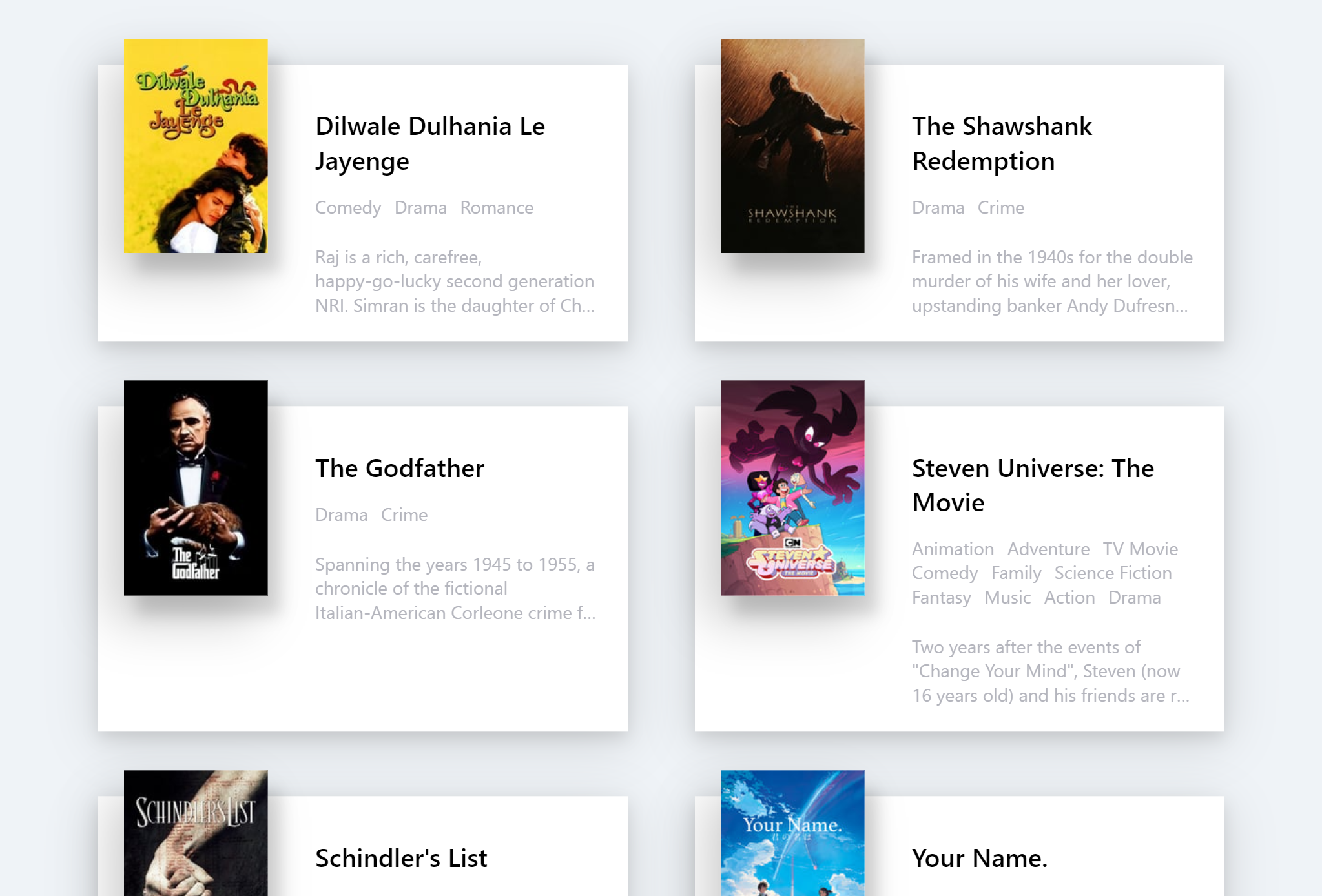This screenshot has height=896, width=1322.
Task: Click the Romance genre tag
Action: tap(497, 208)
